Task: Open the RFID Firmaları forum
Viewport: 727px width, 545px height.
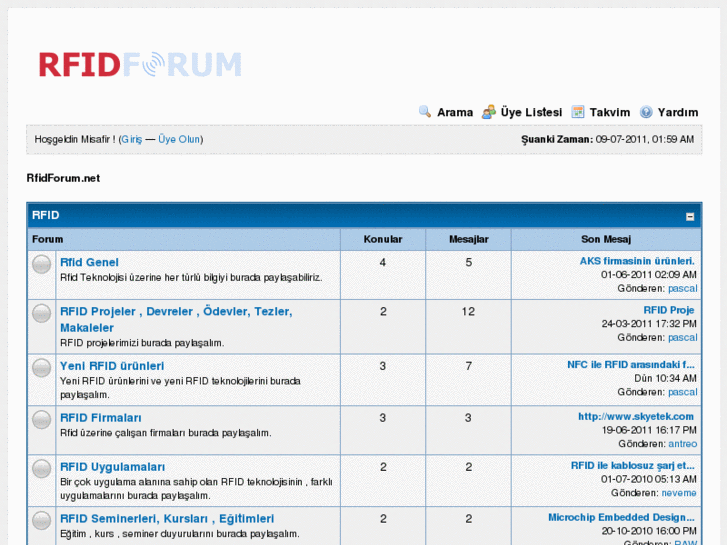Action: click(x=101, y=418)
